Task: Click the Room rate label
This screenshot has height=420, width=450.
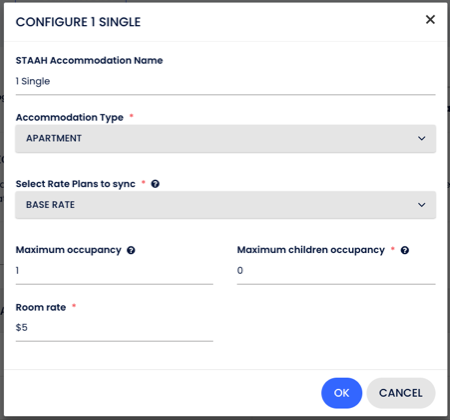Action: pos(41,307)
